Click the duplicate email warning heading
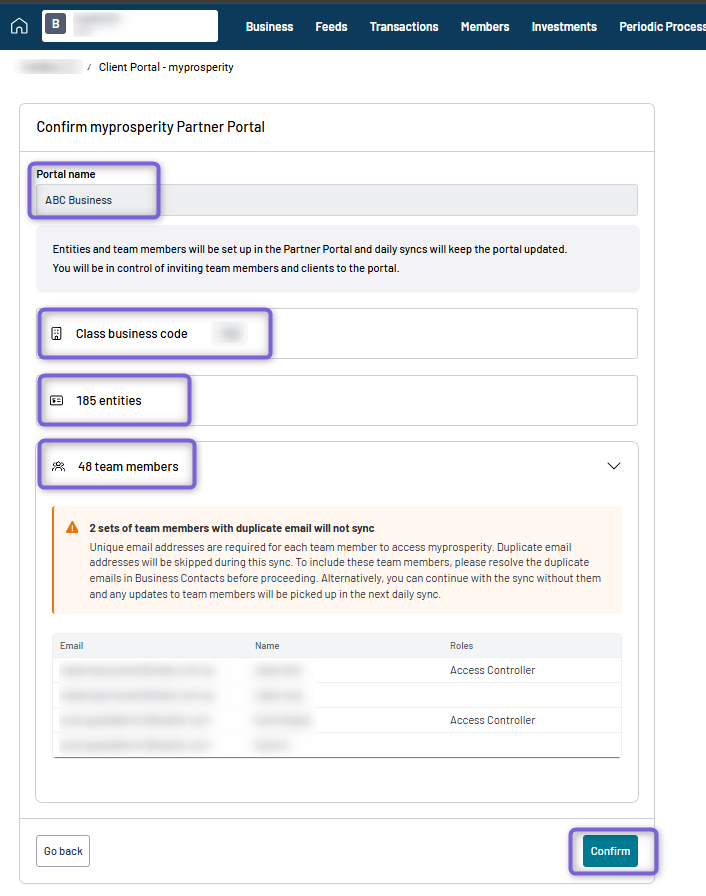 [232, 528]
